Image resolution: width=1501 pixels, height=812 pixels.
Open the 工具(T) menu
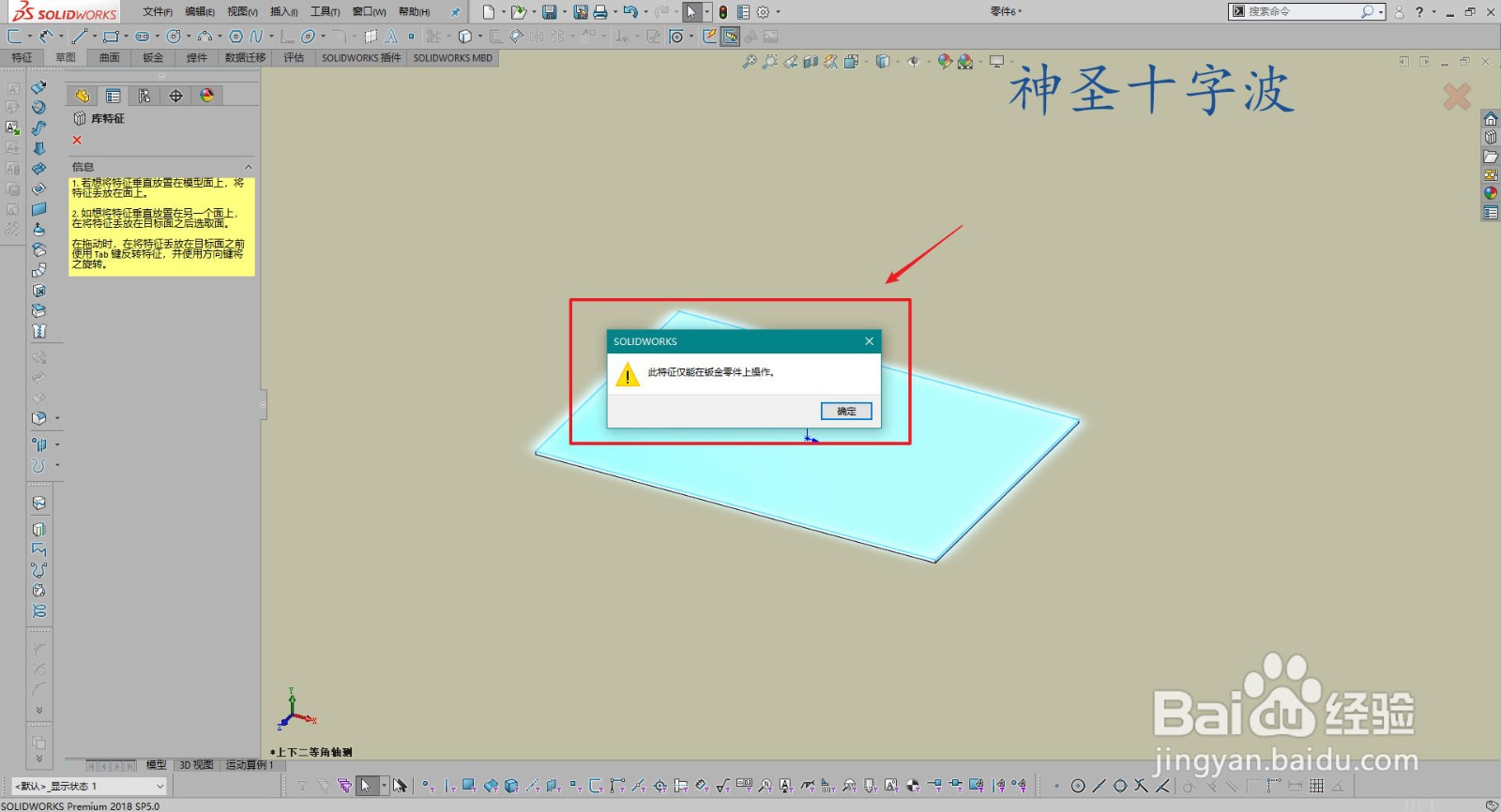pos(325,12)
